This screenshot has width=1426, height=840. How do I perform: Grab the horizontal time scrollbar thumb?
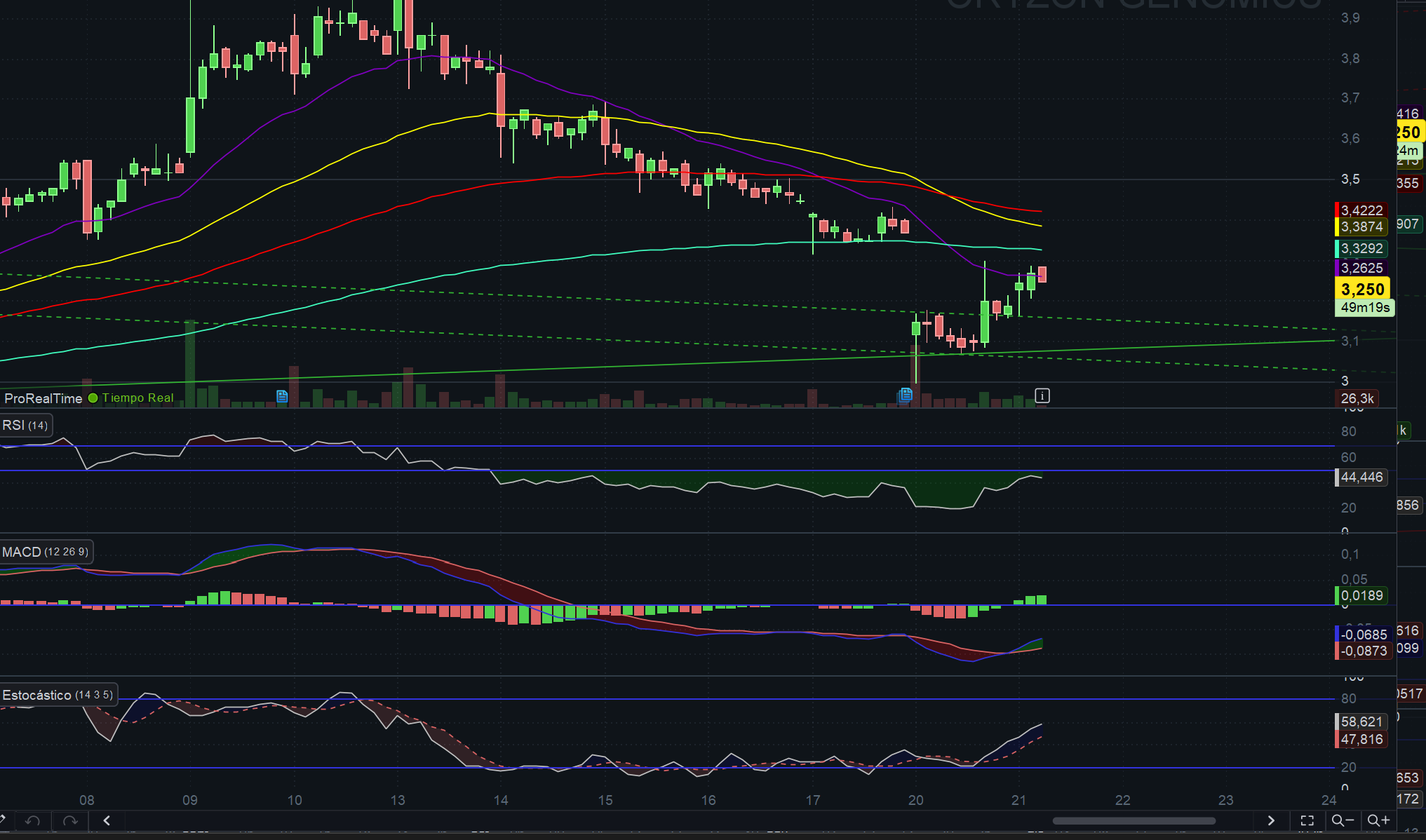click(1134, 820)
